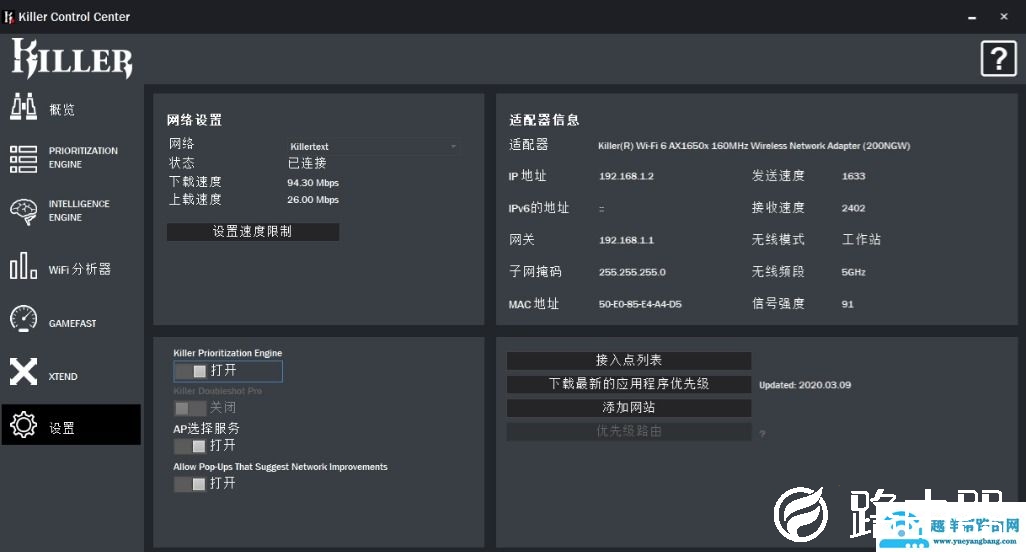This screenshot has width=1026, height=552.
Task: Click the Killer Control Center title icon
Action: (x=9, y=17)
